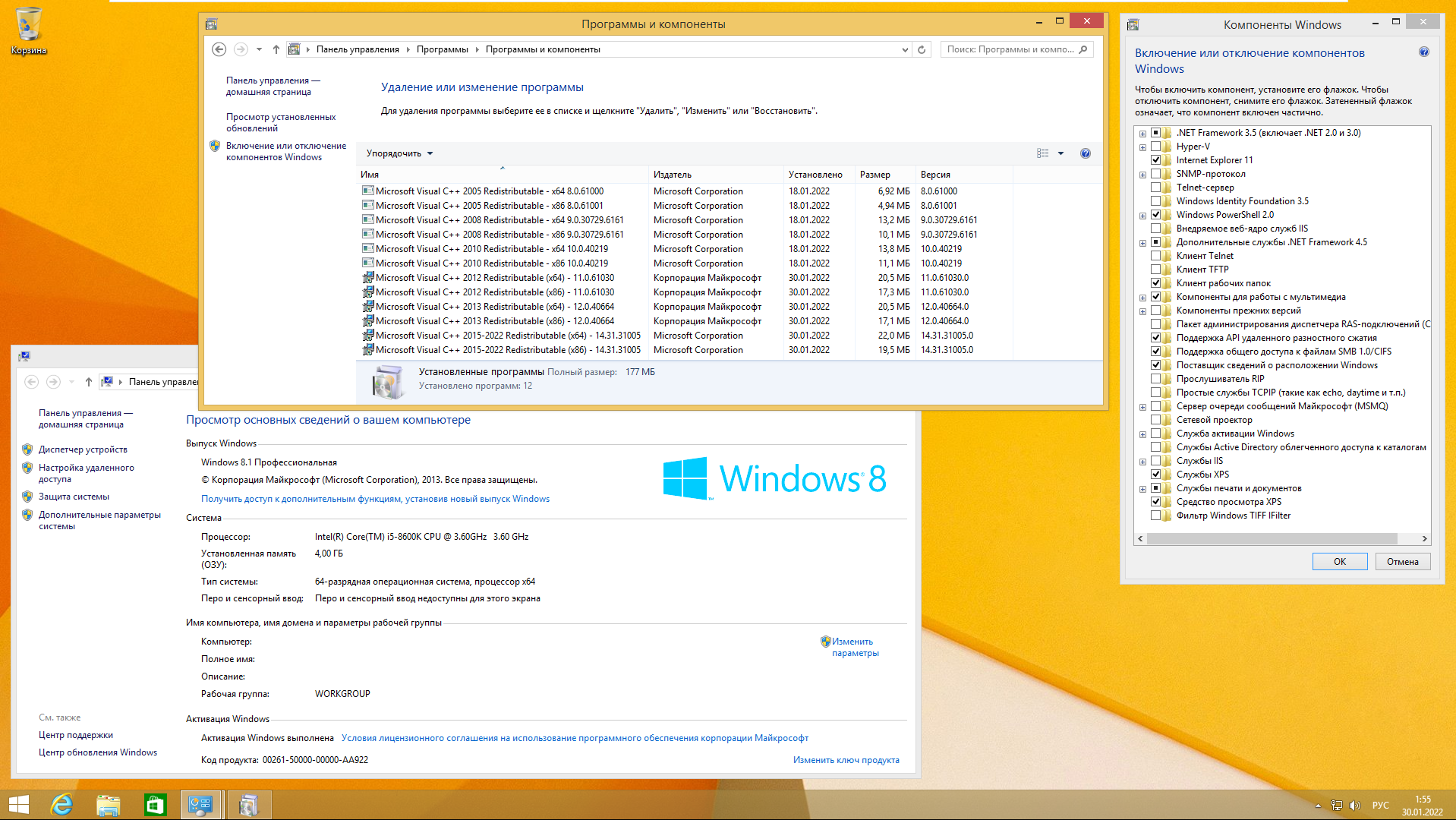The height and width of the screenshot is (820, 1456).
Task: Open File Explorer from the taskbar
Action: click(109, 805)
